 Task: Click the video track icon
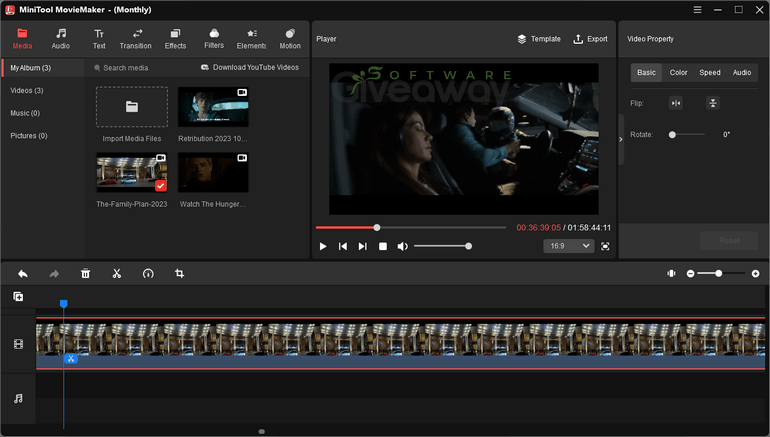(18, 344)
